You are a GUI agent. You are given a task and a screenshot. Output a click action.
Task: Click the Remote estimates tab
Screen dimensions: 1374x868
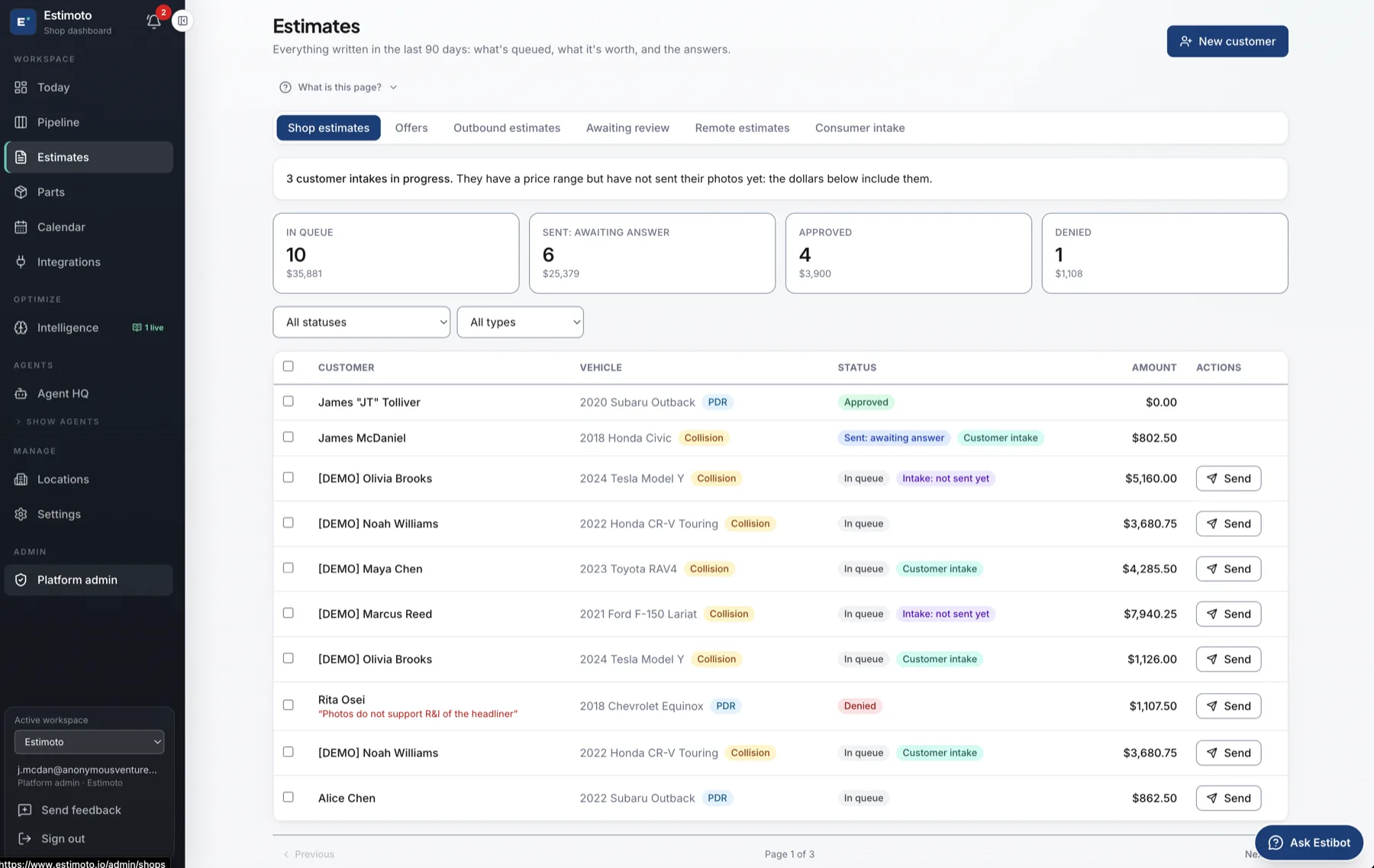742,128
